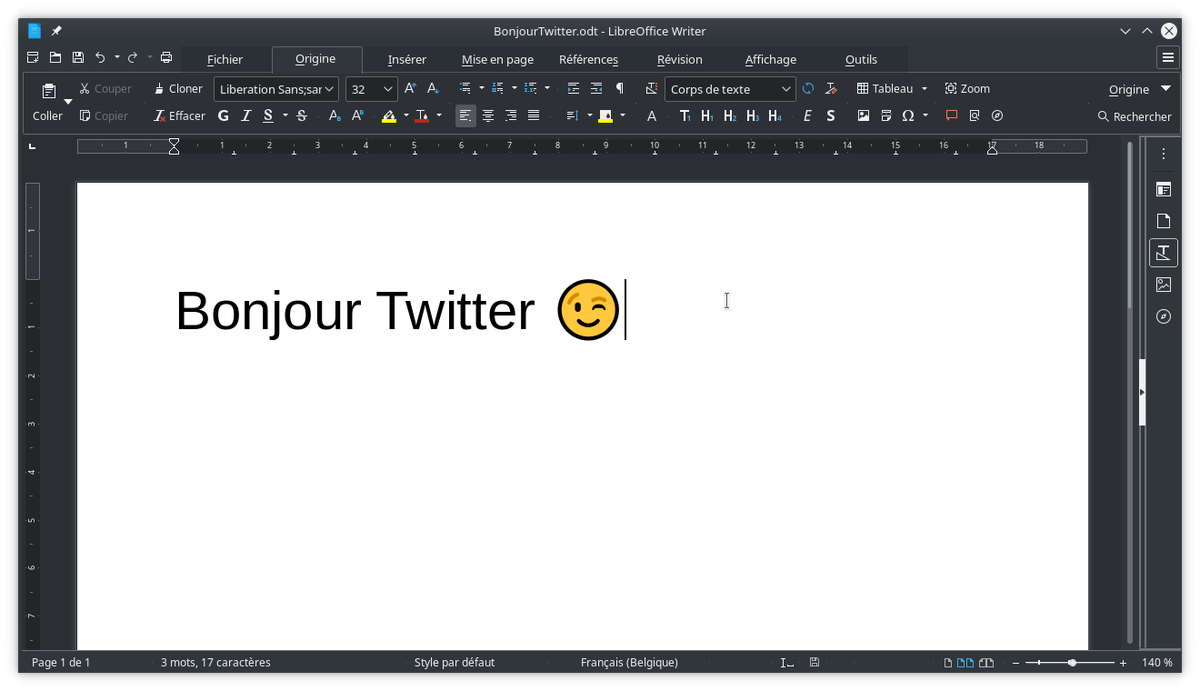Apply superscript formatting
This screenshot has height=691, width=1200.
[358, 116]
